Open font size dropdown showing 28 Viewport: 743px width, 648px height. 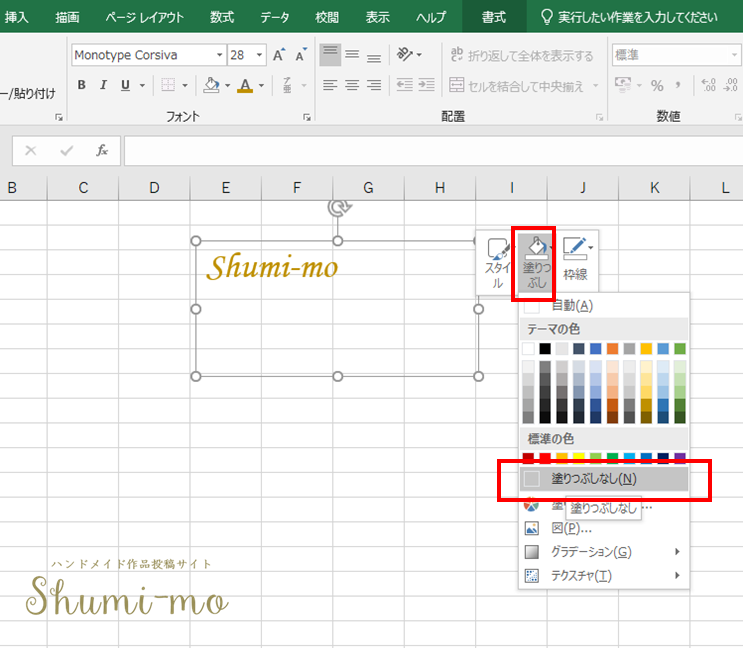coord(259,55)
